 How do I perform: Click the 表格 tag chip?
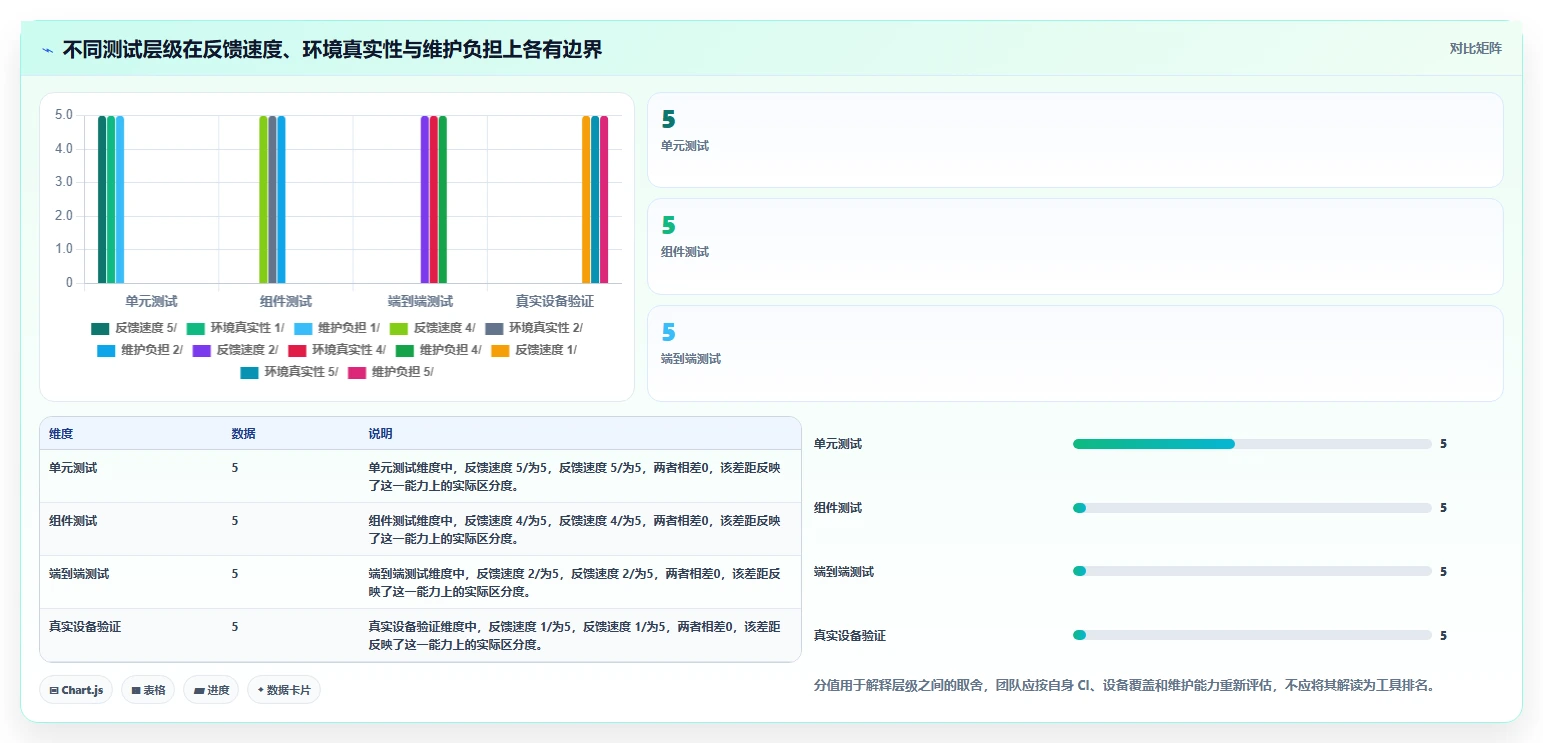coord(148,690)
